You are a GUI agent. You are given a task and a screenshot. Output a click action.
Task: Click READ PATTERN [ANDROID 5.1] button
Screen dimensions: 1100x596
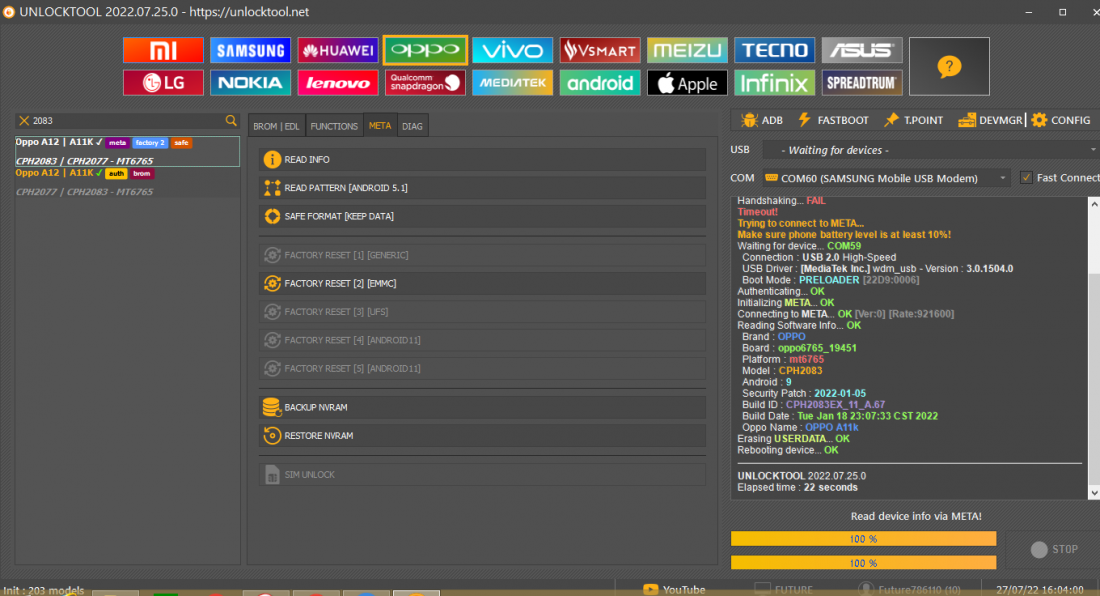click(483, 188)
